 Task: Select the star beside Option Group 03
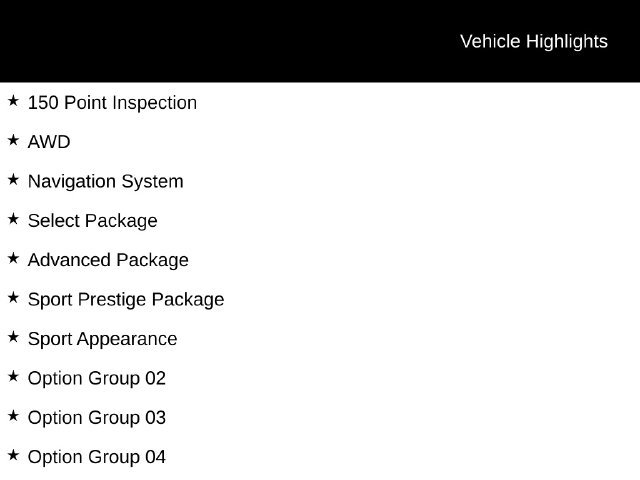tap(13, 416)
